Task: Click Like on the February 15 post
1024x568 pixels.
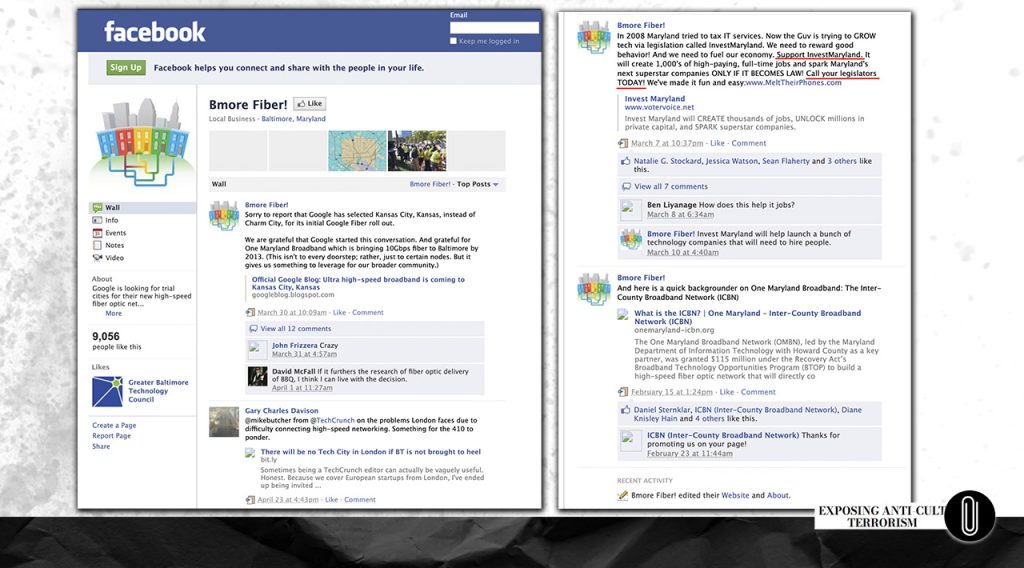Action: point(727,392)
